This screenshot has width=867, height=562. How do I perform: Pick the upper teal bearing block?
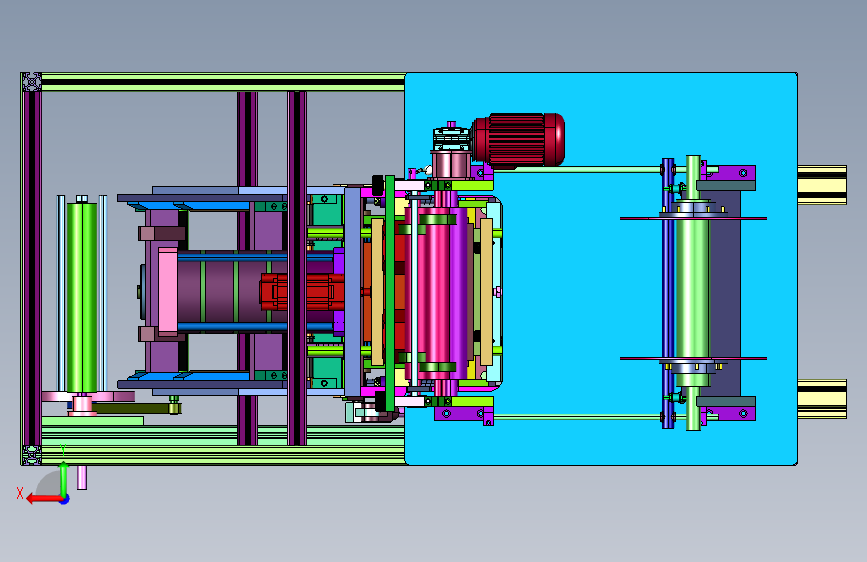coord(326,210)
